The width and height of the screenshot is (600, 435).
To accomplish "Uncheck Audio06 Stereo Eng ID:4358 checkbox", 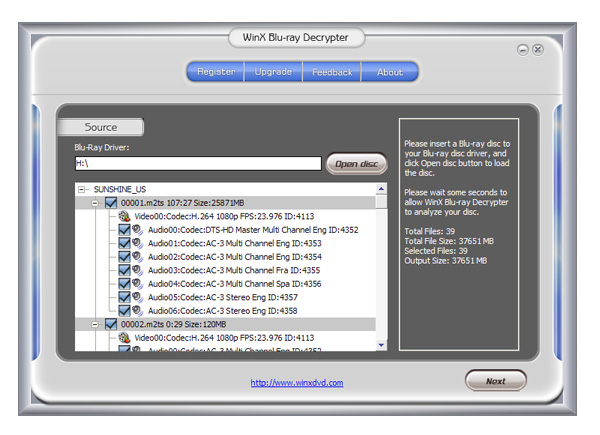I will [124, 311].
